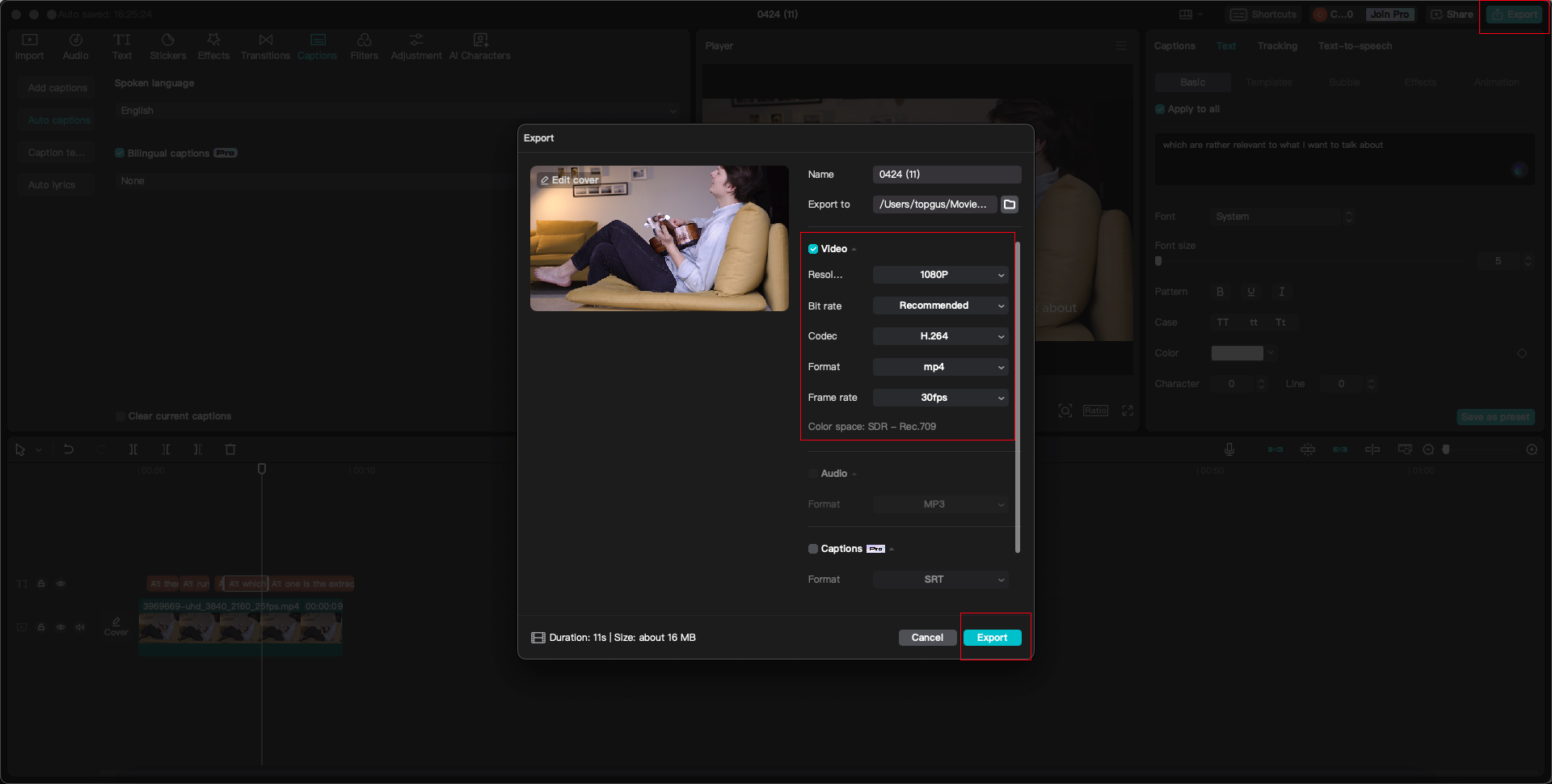Edit the export Name field
1552x784 pixels.
pyautogui.click(x=947, y=174)
